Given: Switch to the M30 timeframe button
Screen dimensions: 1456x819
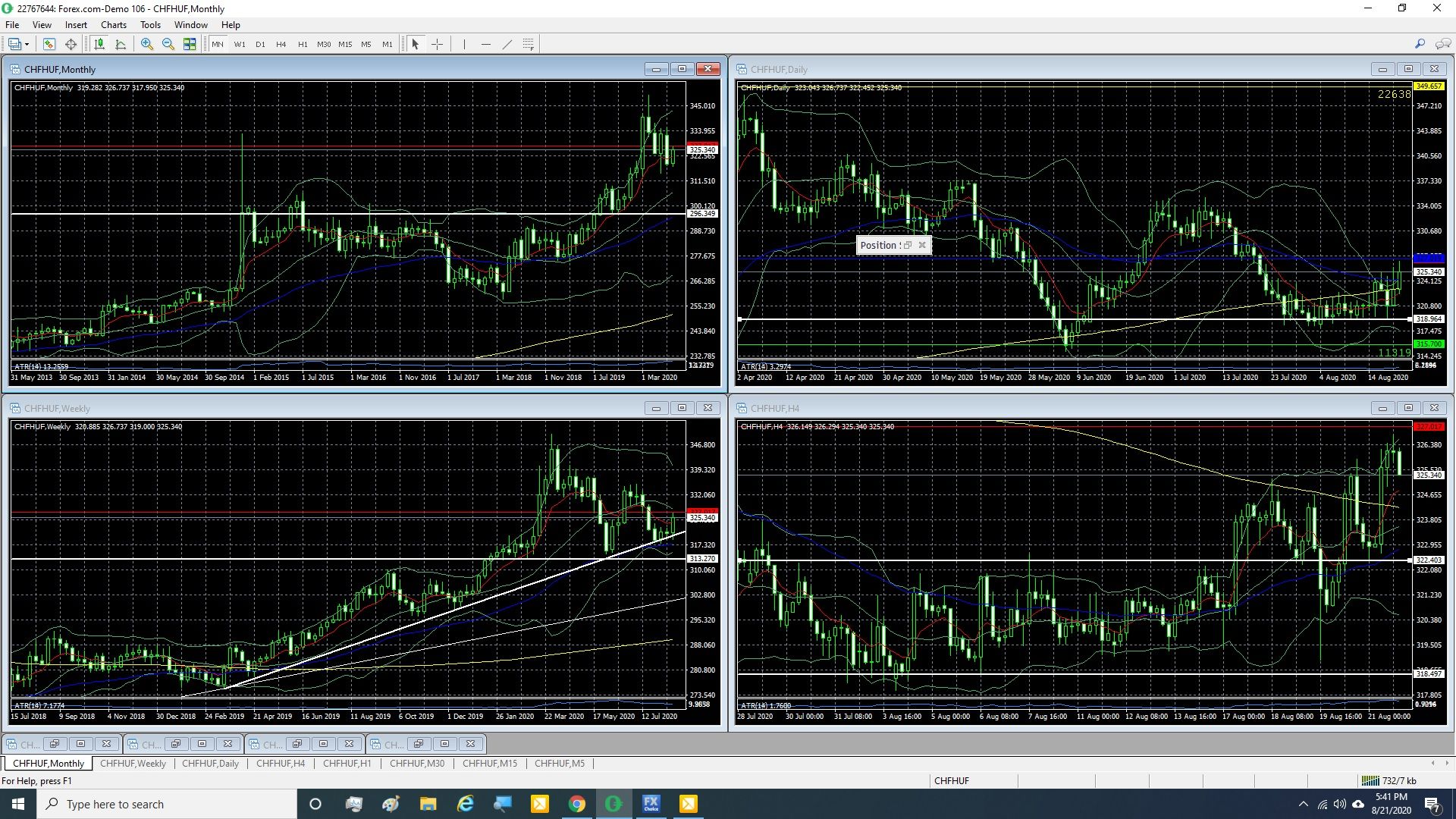Looking at the screenshot, I should coord(324,44).
